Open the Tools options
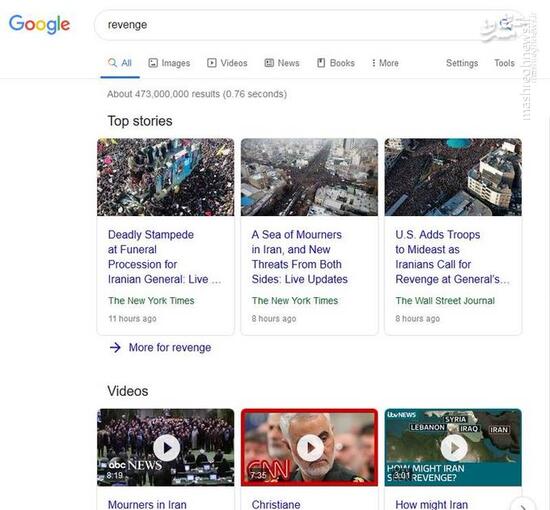Image resolution: width=550 pixels, height=510 pixels. pyautogui.click(x=504, y=63)
